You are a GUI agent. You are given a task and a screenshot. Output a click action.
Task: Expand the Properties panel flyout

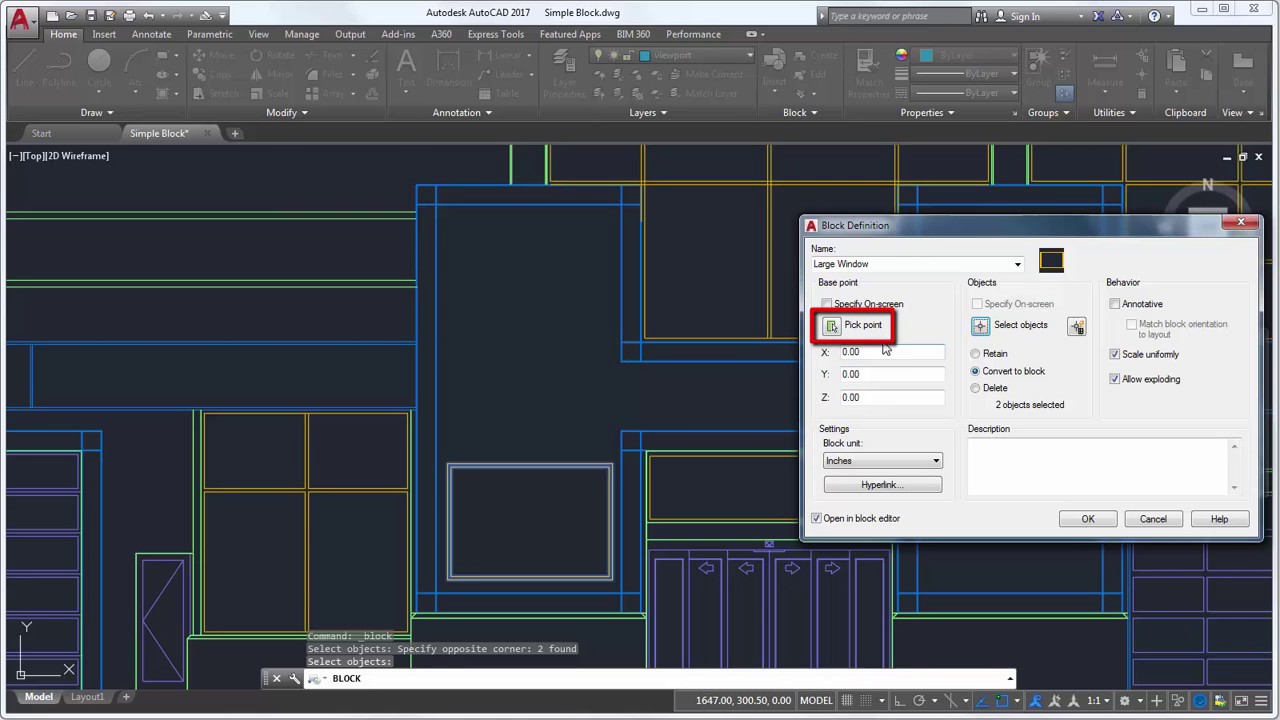927,113
